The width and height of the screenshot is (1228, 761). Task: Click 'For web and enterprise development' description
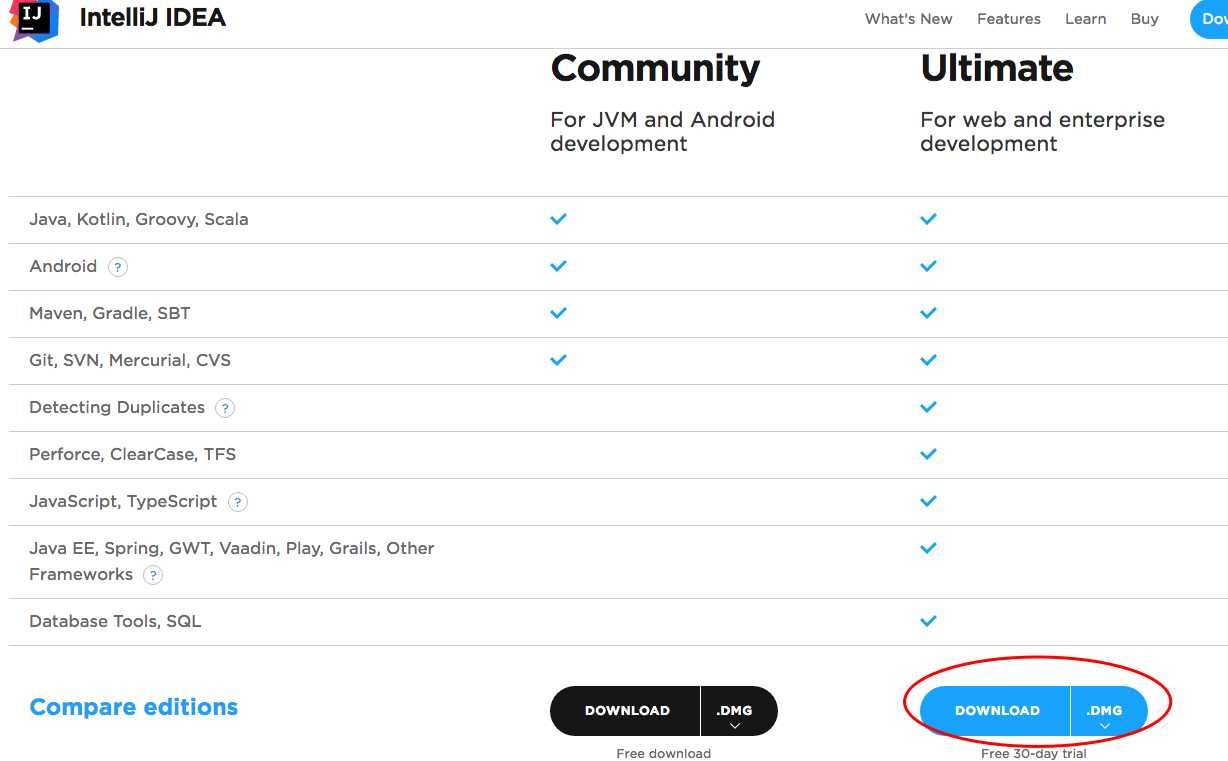tap(1042, 132)
